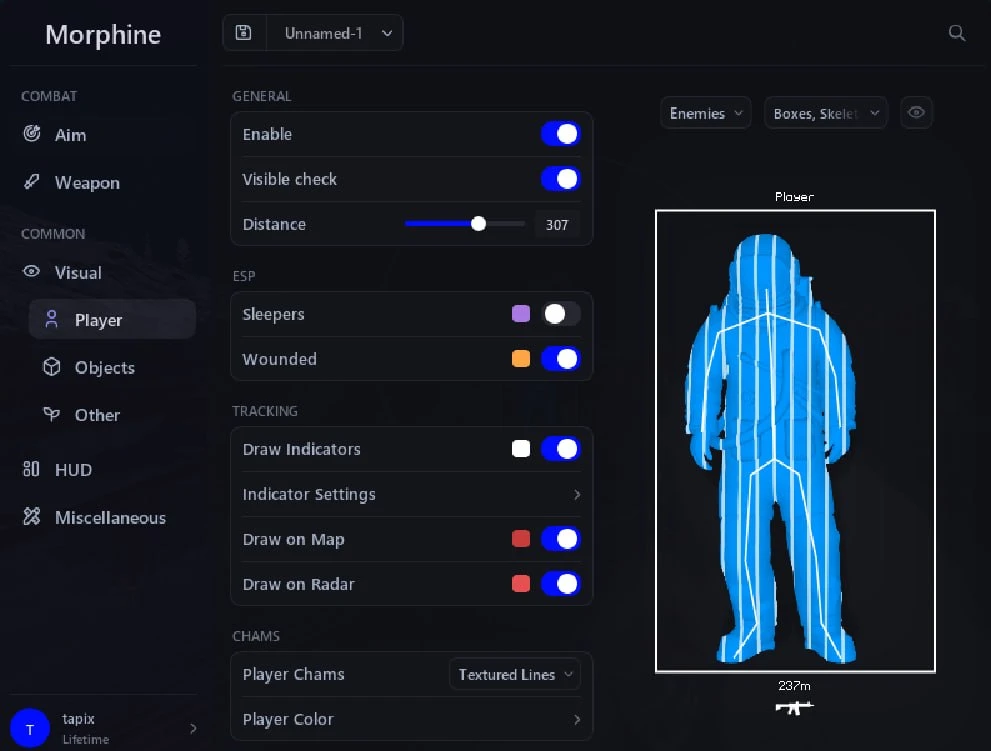Open Player Chams Textured Lines dropdown

click(x=514, y=675)
